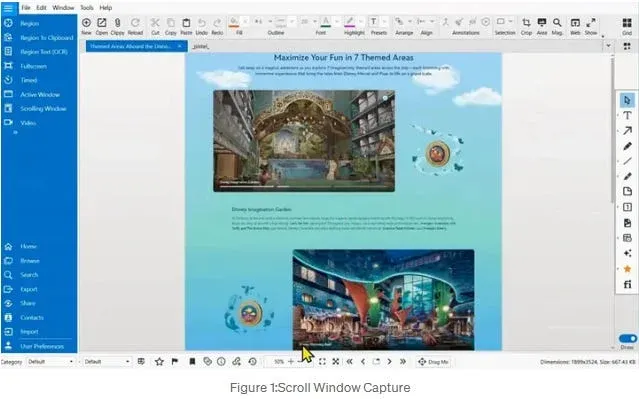Expand the Arrange dropdown arrow
The image size is (639, 399).
(410, 22)
